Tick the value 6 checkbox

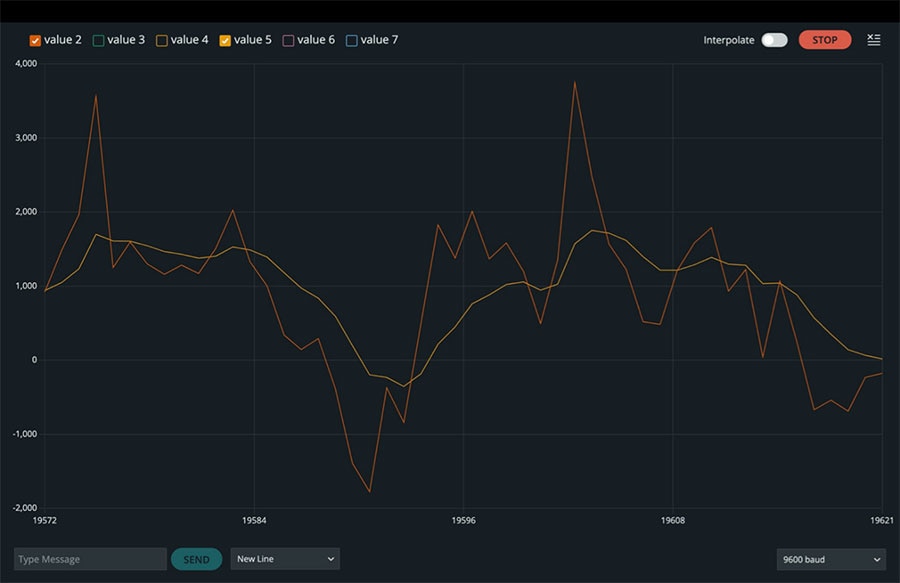tap(289, 40)
